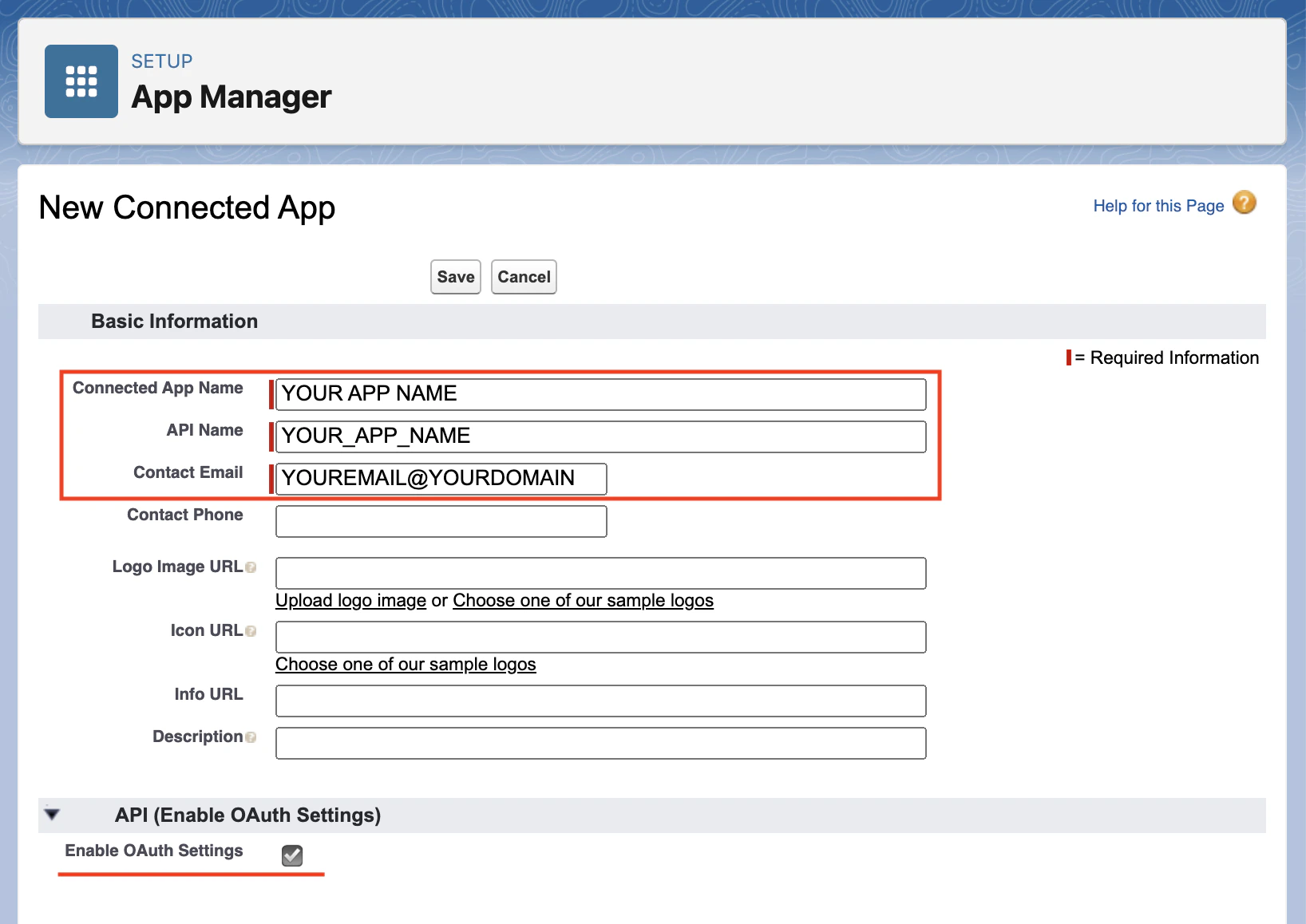Click the Setup app grid icon
The image size is (1306, 924).
coord(81,81)
